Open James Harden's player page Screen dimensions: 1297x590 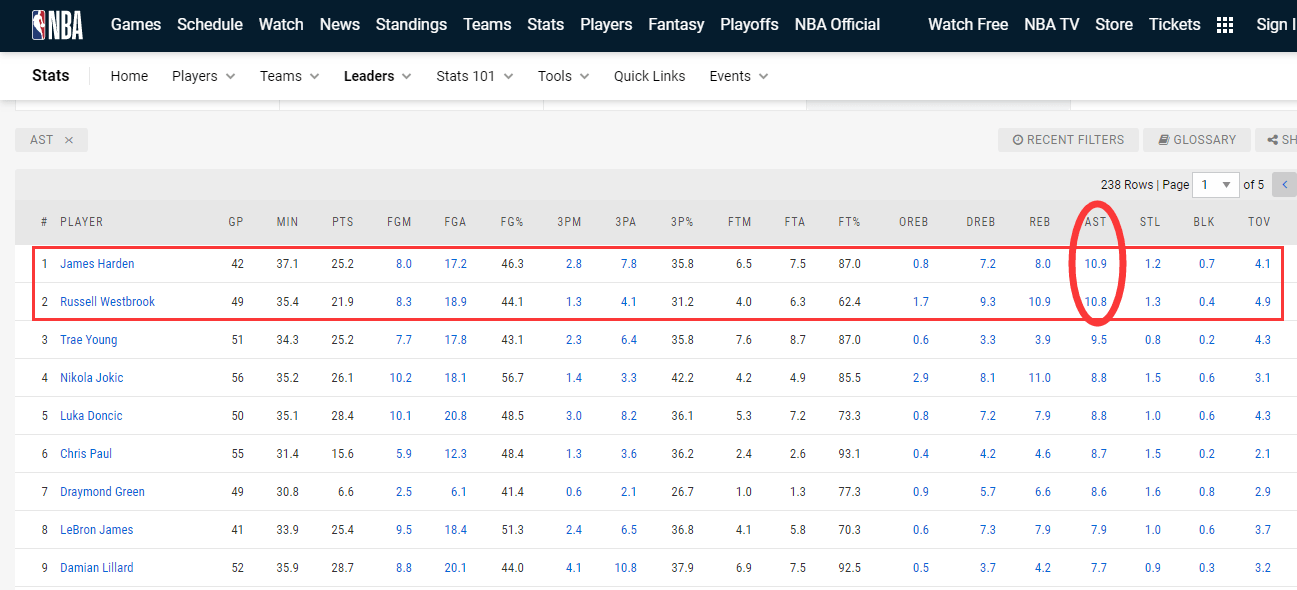[x=97, y=264]
